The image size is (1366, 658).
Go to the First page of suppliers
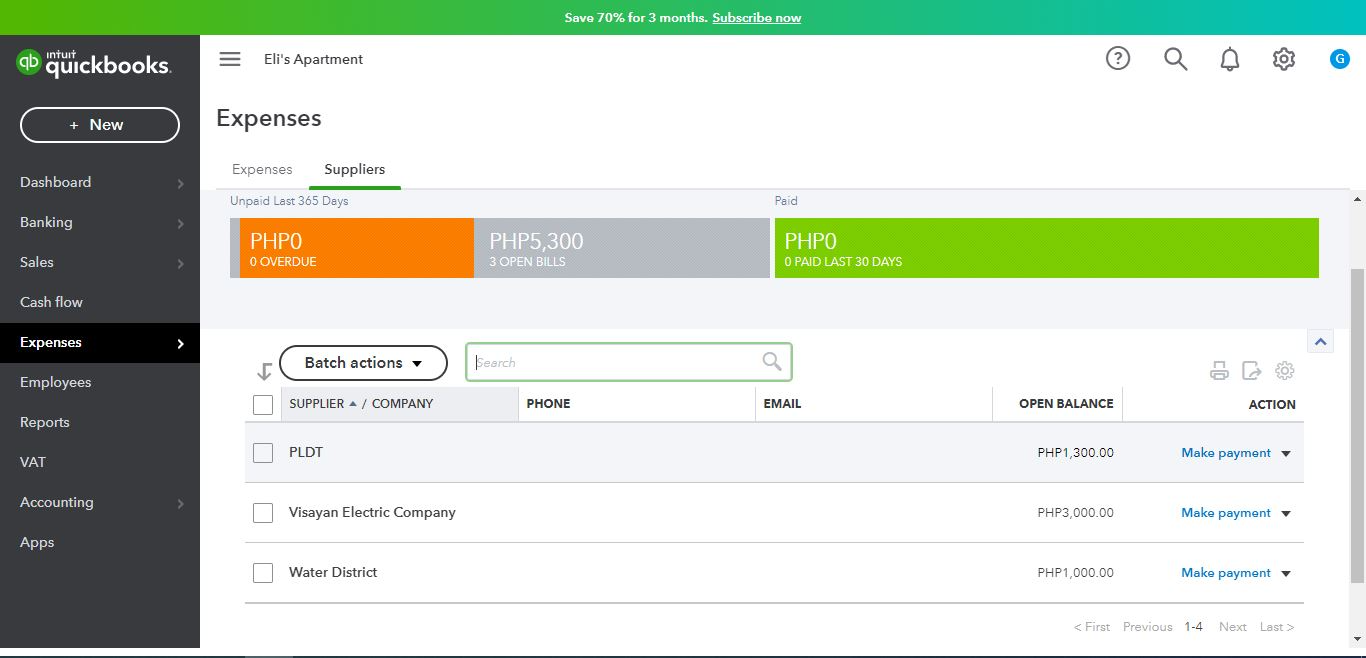point(1092,627)
